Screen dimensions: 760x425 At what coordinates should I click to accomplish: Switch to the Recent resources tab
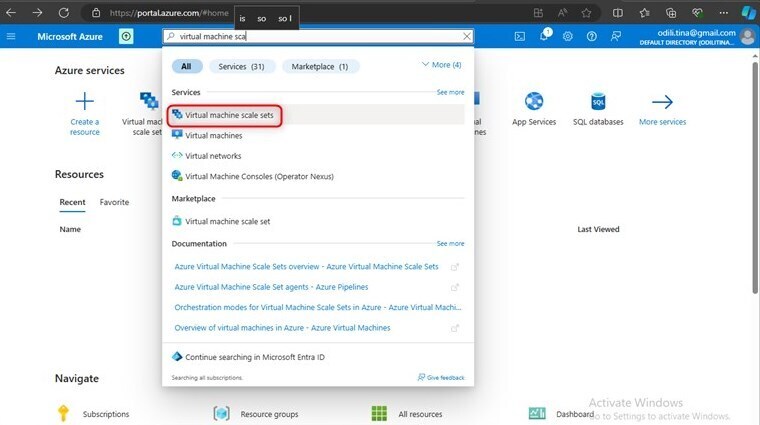click(x=72, y=202)
